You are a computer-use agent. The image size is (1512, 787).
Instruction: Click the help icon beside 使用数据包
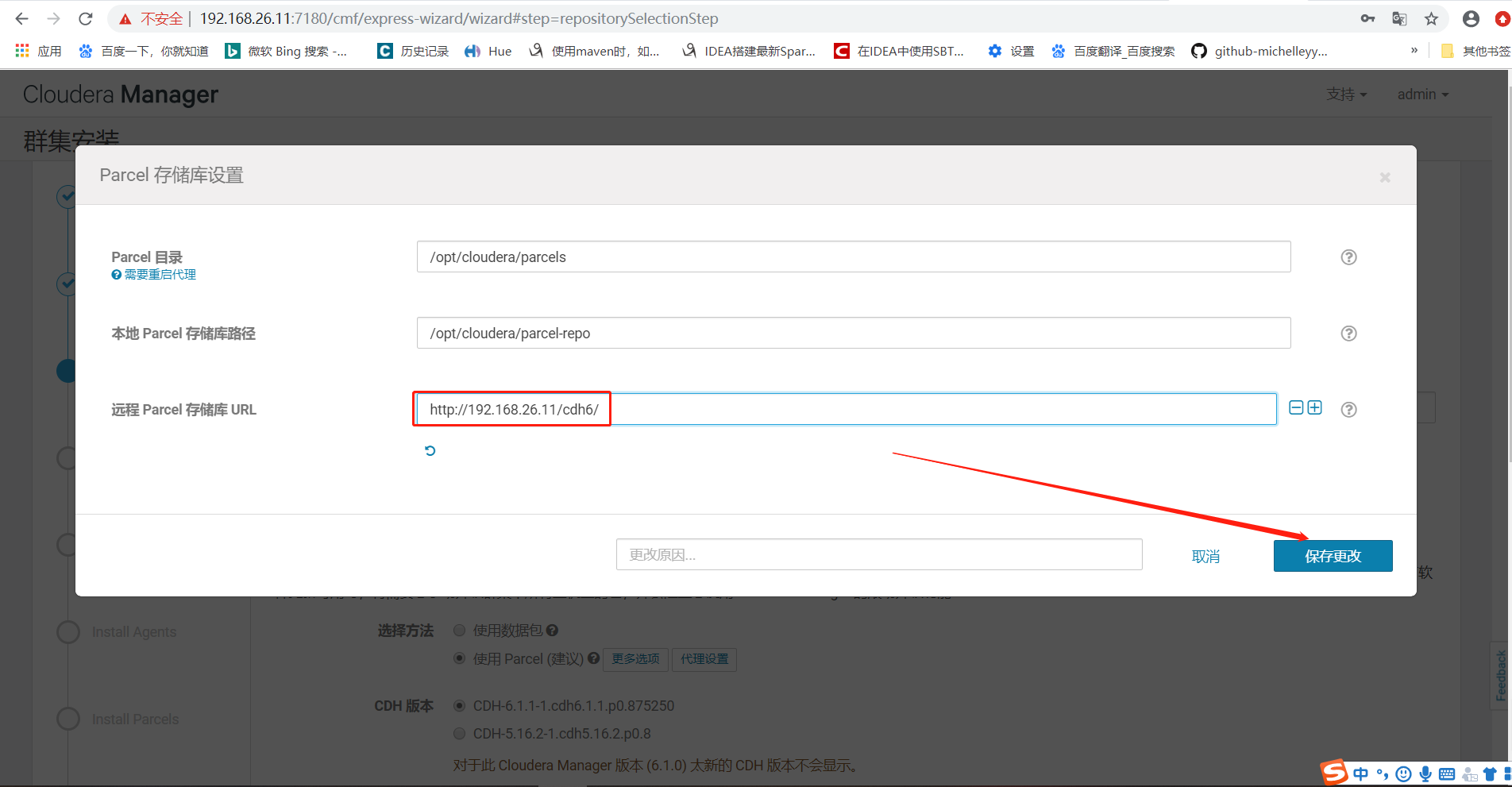tap(553, 630)
